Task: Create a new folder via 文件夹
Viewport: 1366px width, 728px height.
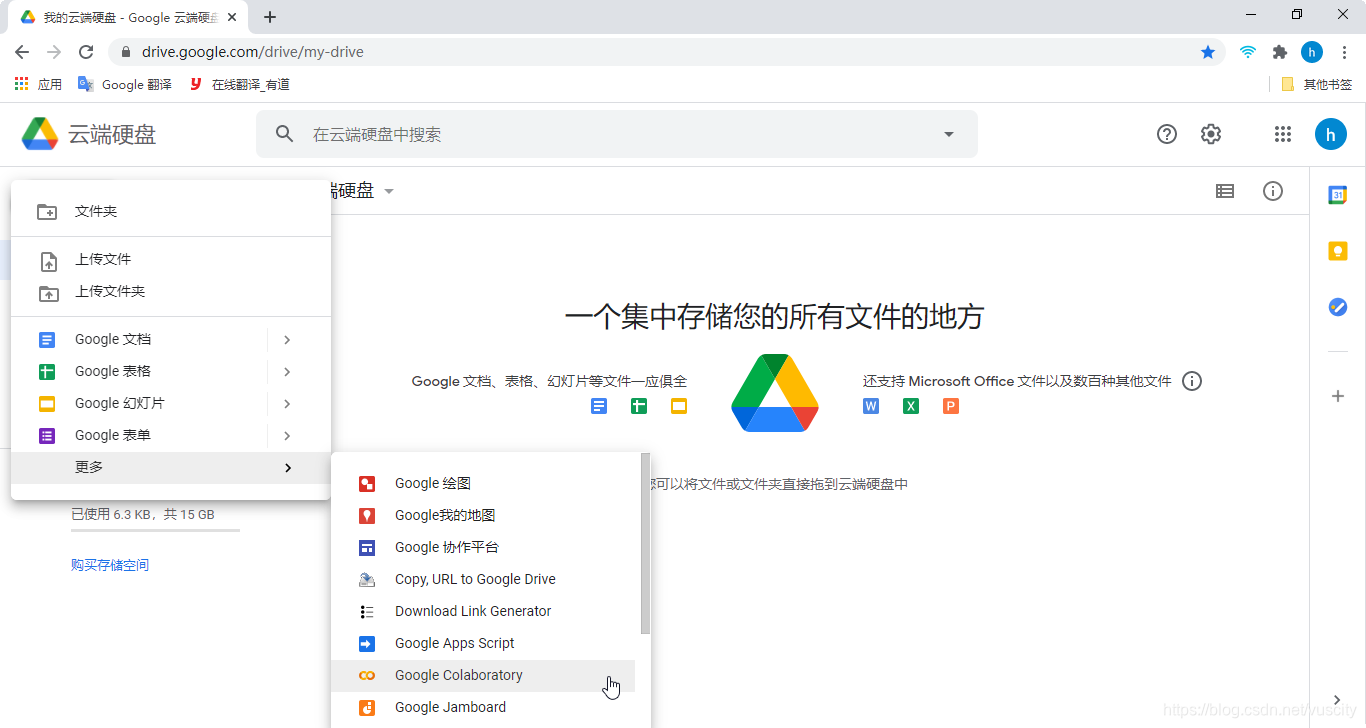Action: [171, 211]
